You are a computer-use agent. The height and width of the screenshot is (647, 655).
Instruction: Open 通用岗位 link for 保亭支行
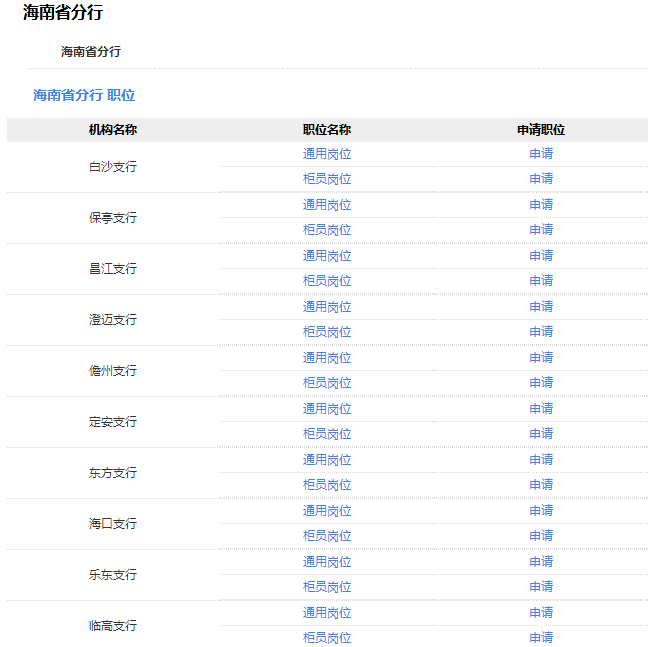click(327, 205)
